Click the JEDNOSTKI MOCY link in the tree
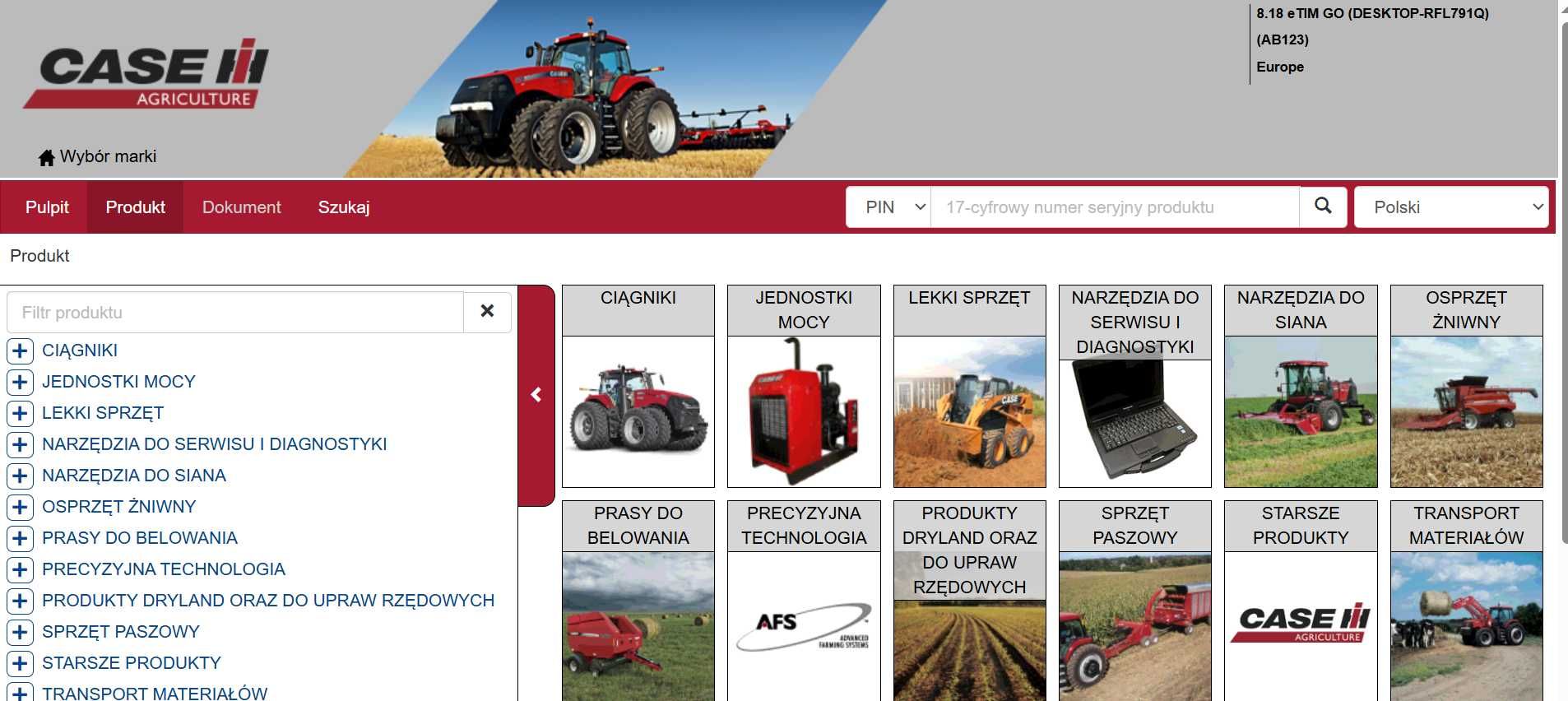 [118, 382]
